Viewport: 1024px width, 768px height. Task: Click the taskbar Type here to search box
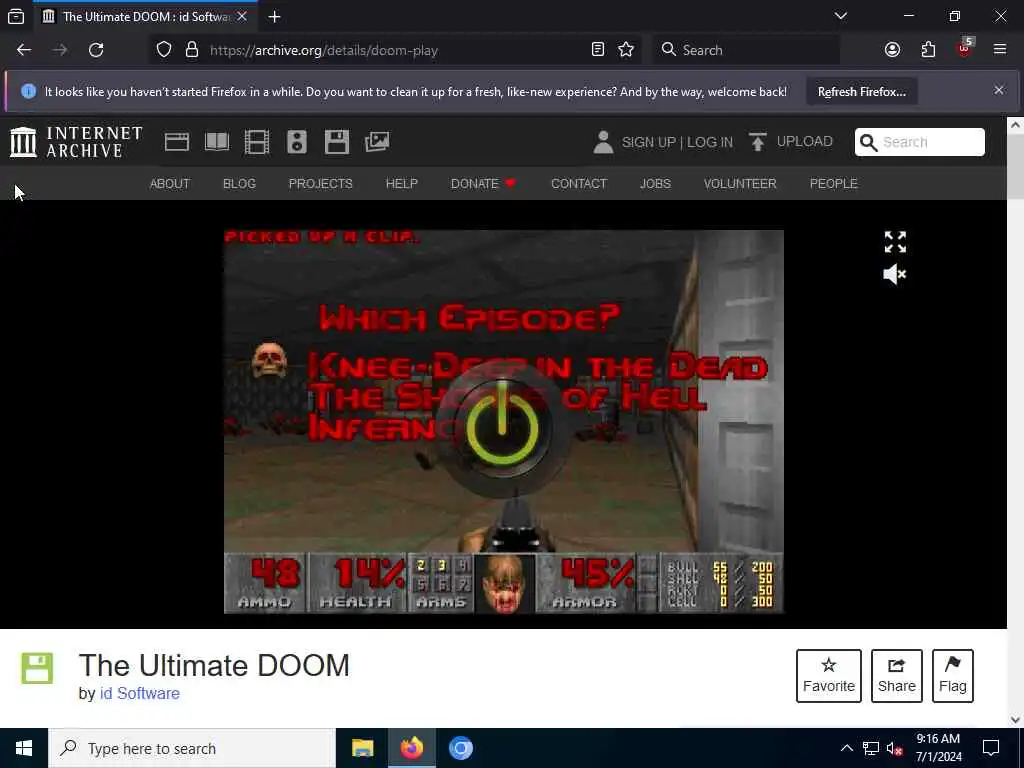[x=192, y=748]
